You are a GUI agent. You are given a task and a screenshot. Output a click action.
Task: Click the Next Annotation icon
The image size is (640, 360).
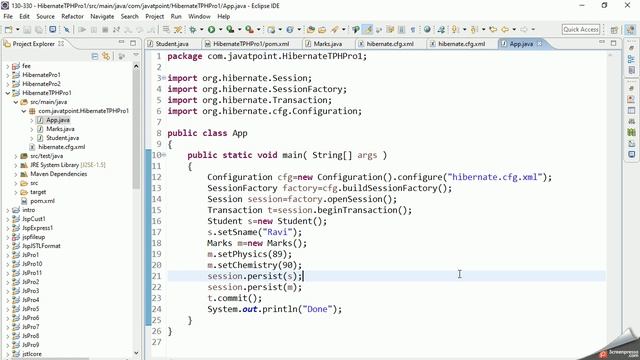click(x=455, y=29)
